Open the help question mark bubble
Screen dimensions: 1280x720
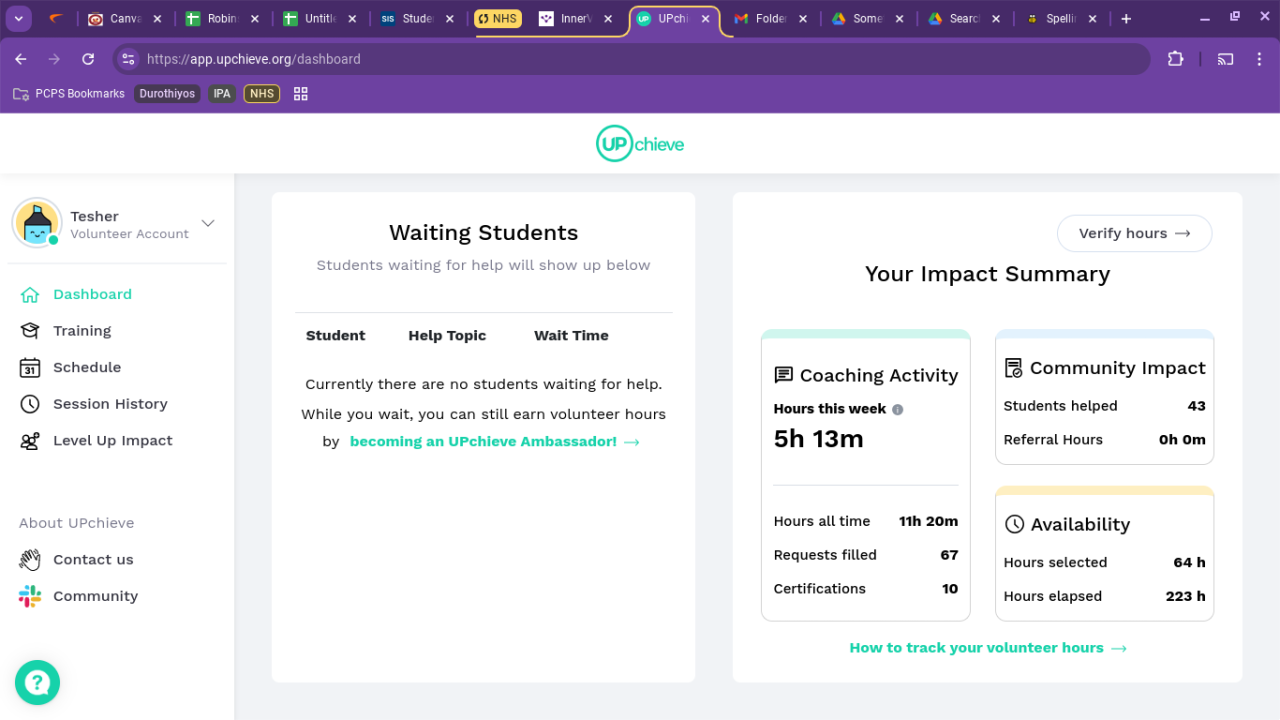(x=37, y=683)
